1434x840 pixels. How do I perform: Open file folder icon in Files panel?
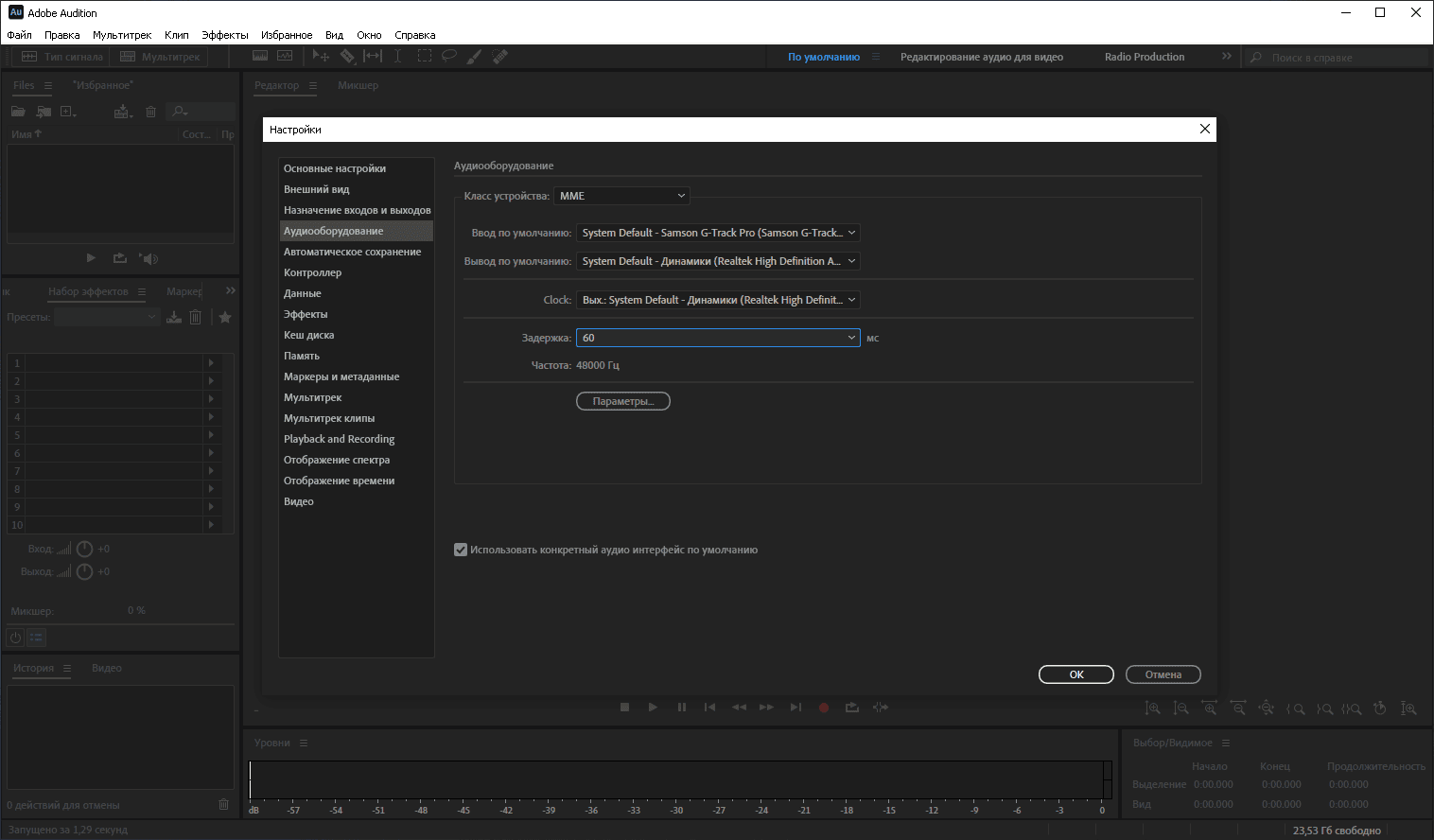[x=18, y=112]
